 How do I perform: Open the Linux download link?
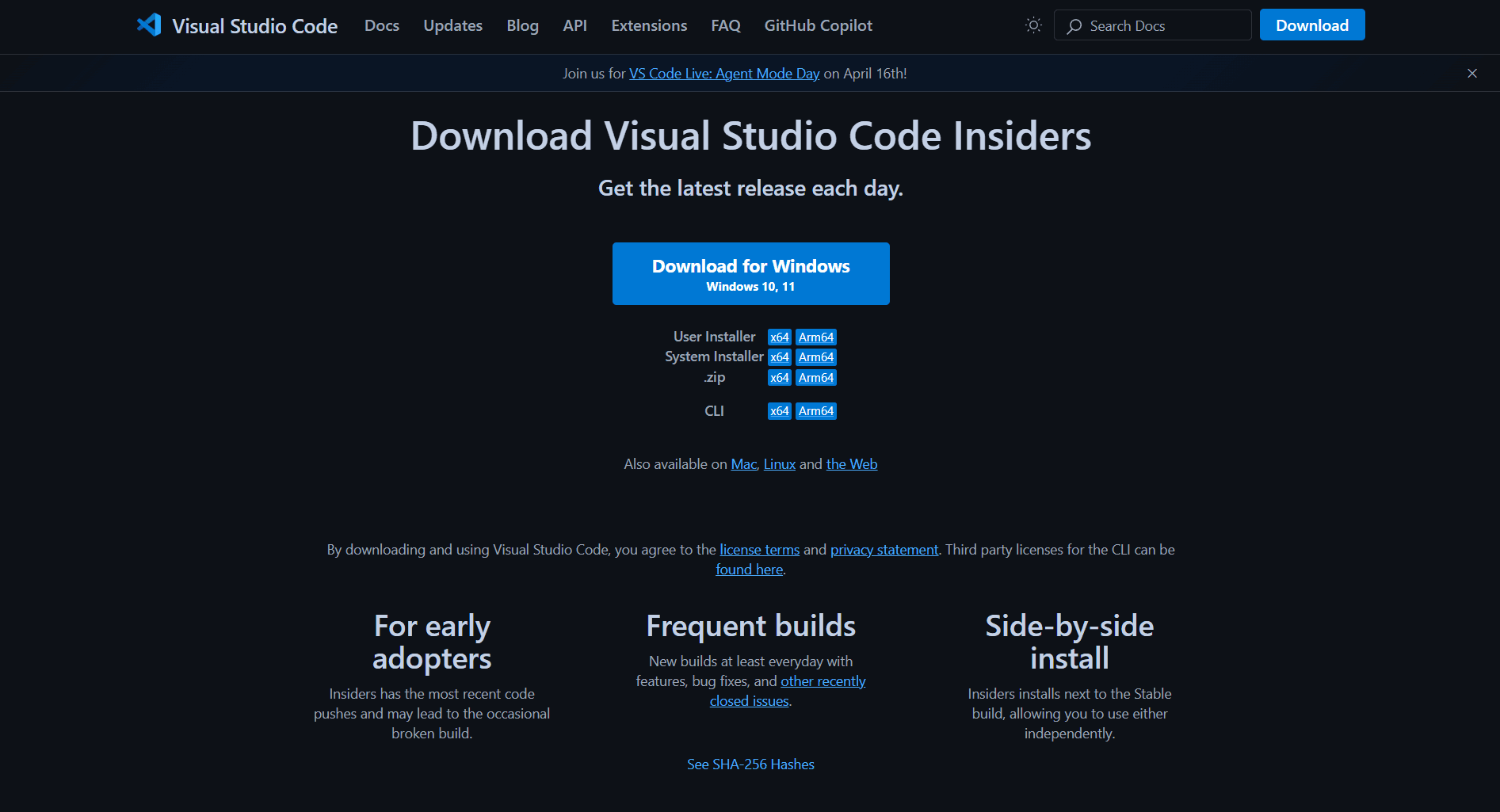(x=780, y=464)
